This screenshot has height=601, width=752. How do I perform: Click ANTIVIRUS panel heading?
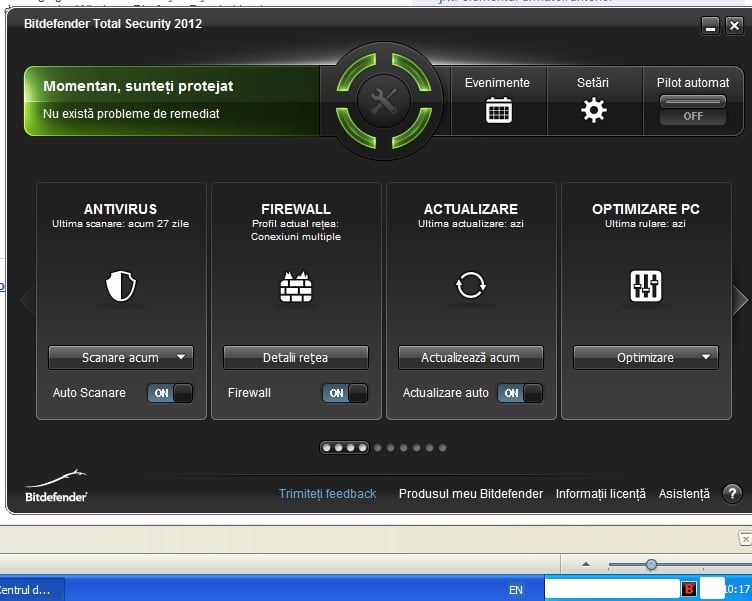click(x=120, y=209)
